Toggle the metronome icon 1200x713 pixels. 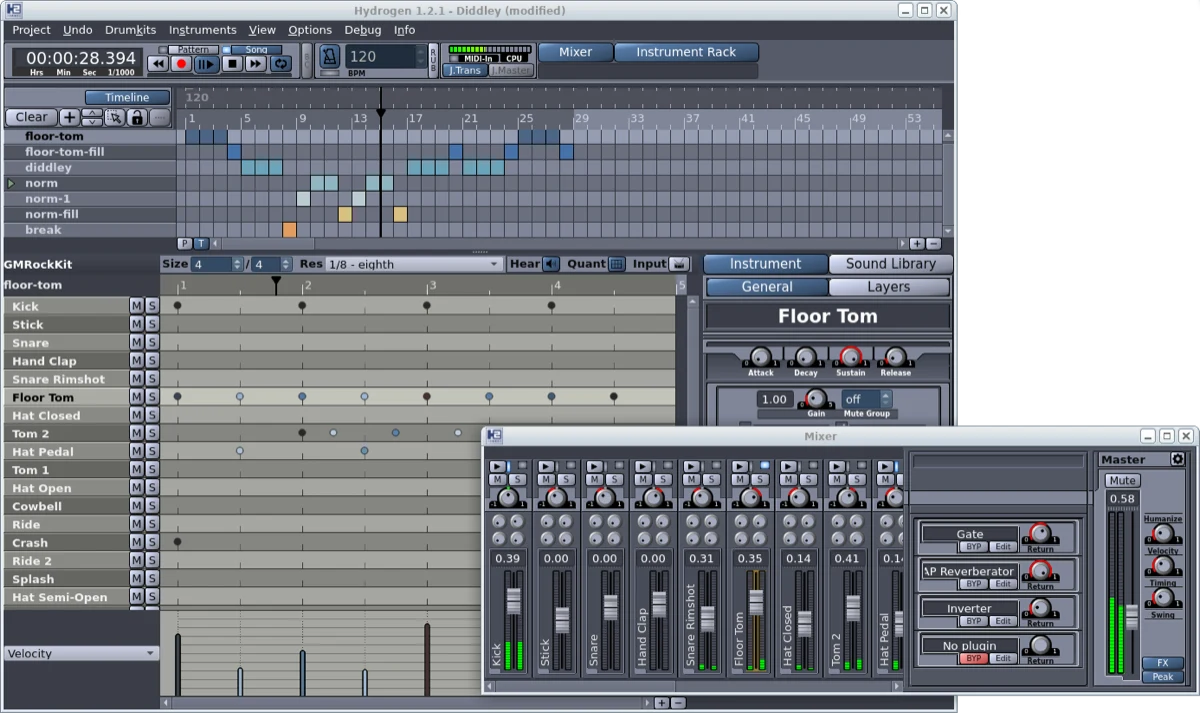coord(330,58)
